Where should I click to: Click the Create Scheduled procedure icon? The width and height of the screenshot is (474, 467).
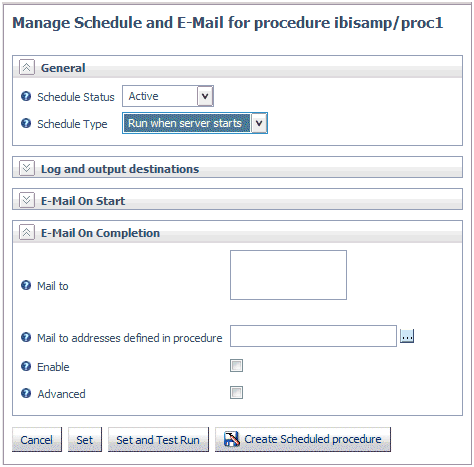pyautogui.click(x=232, y=439)
